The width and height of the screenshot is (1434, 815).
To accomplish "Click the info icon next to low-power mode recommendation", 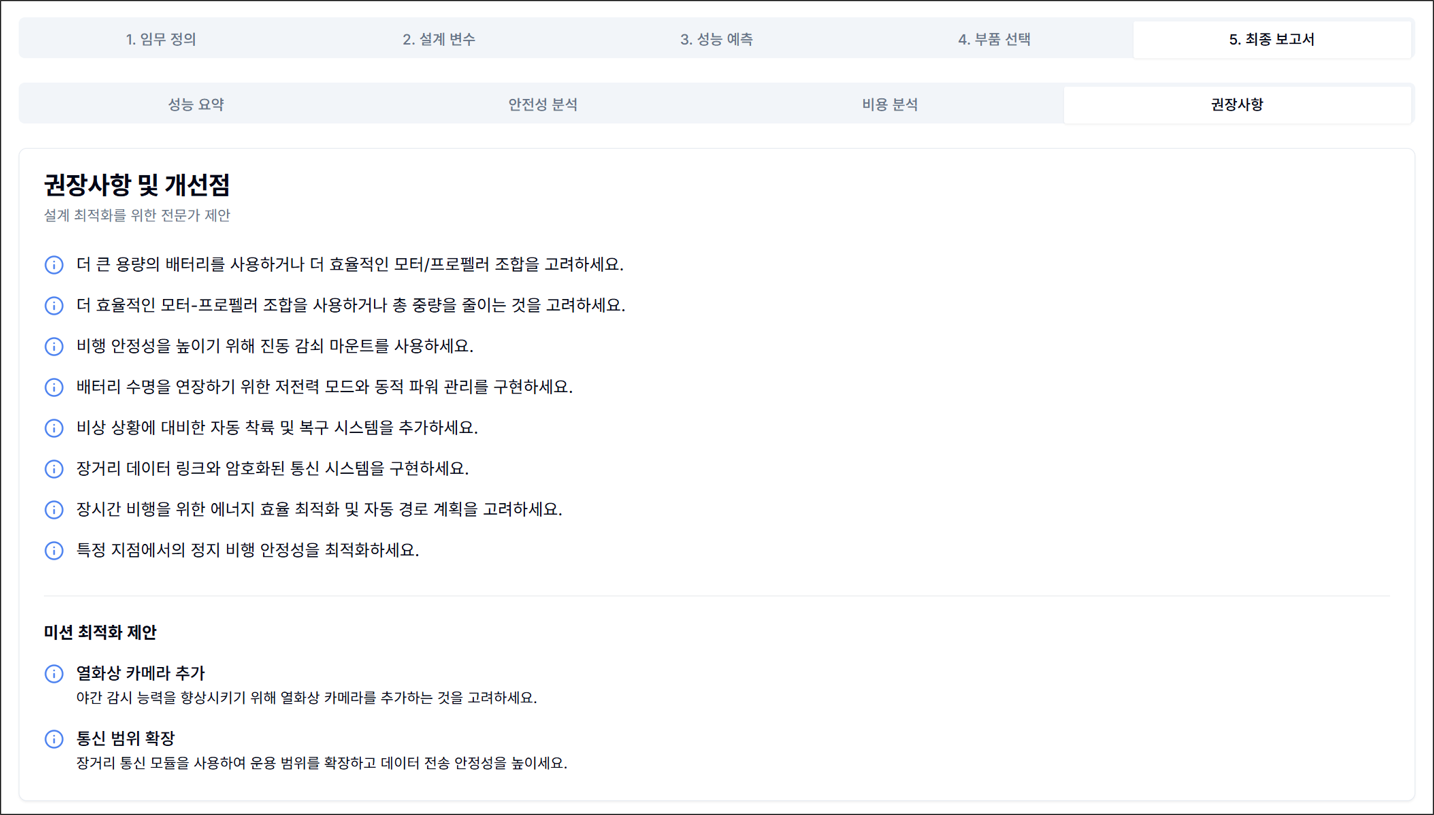I will pyautogui.click(x=54, y=387).
